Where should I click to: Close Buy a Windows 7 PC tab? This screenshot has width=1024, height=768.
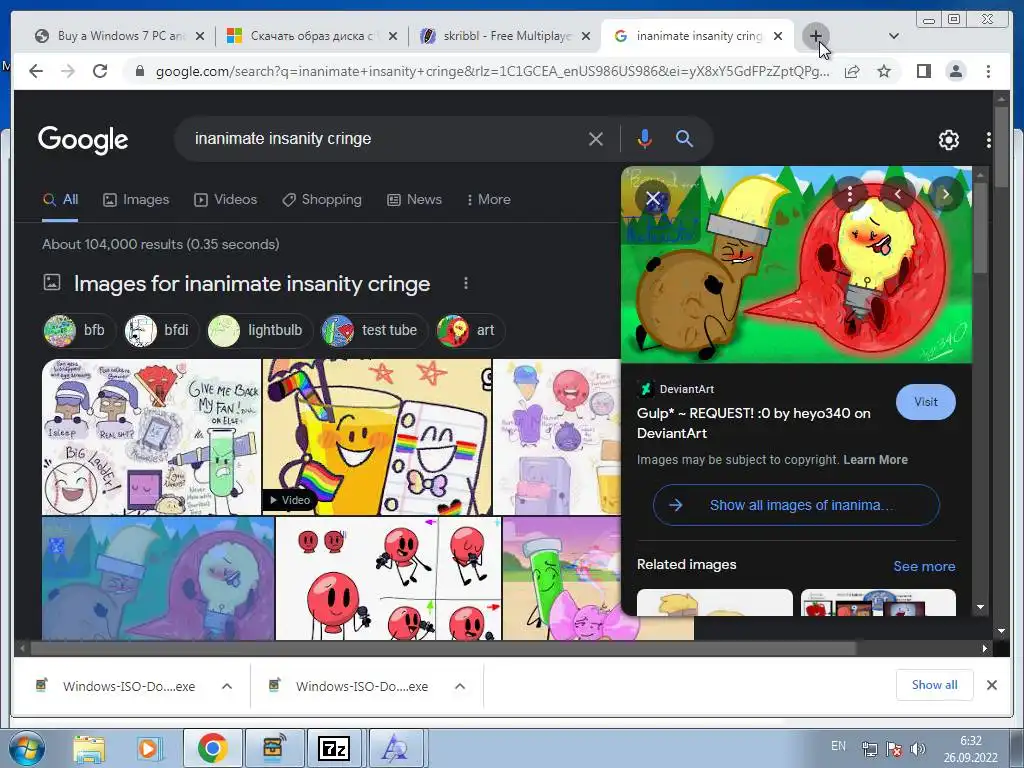pos(200,36)
